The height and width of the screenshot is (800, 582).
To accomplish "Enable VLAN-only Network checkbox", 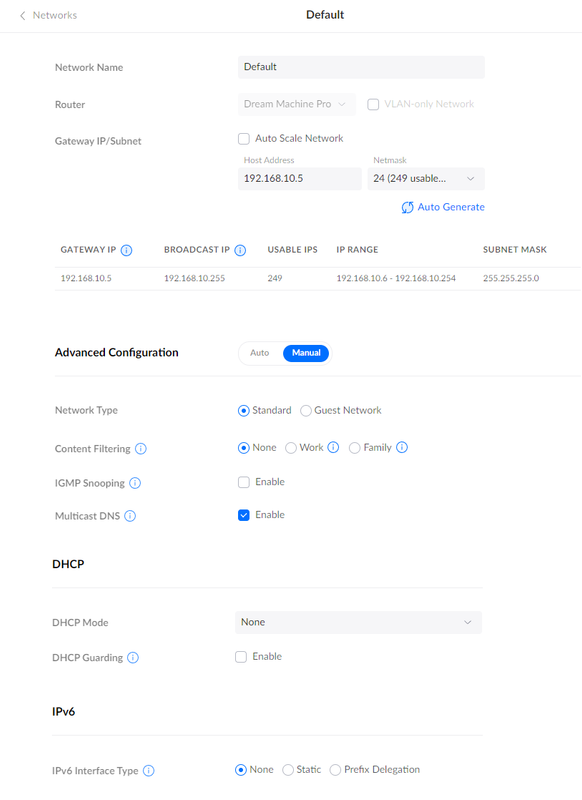I will click(373, 105).
